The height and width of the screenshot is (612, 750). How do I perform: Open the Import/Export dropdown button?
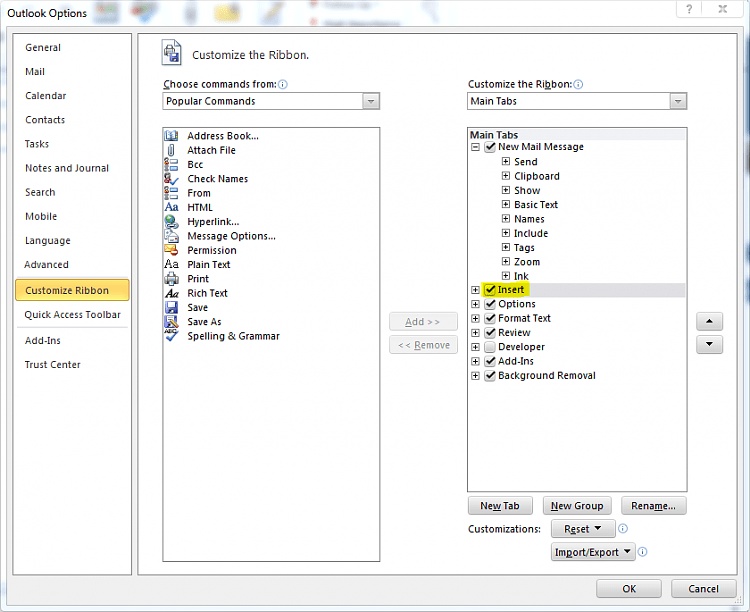click(593, 552)
